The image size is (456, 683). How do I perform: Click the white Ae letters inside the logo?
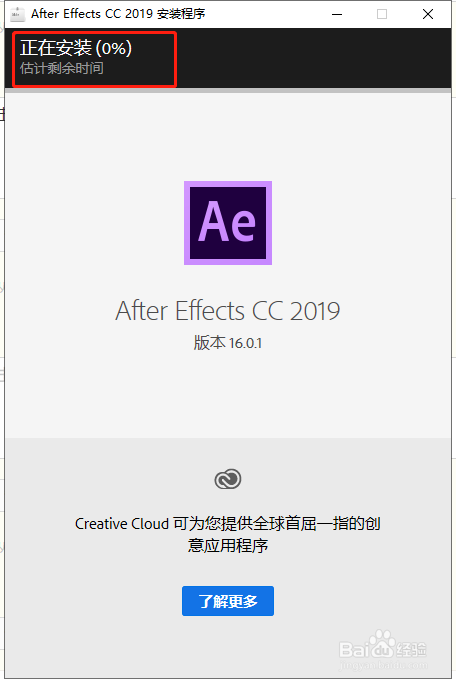[227, 222]
